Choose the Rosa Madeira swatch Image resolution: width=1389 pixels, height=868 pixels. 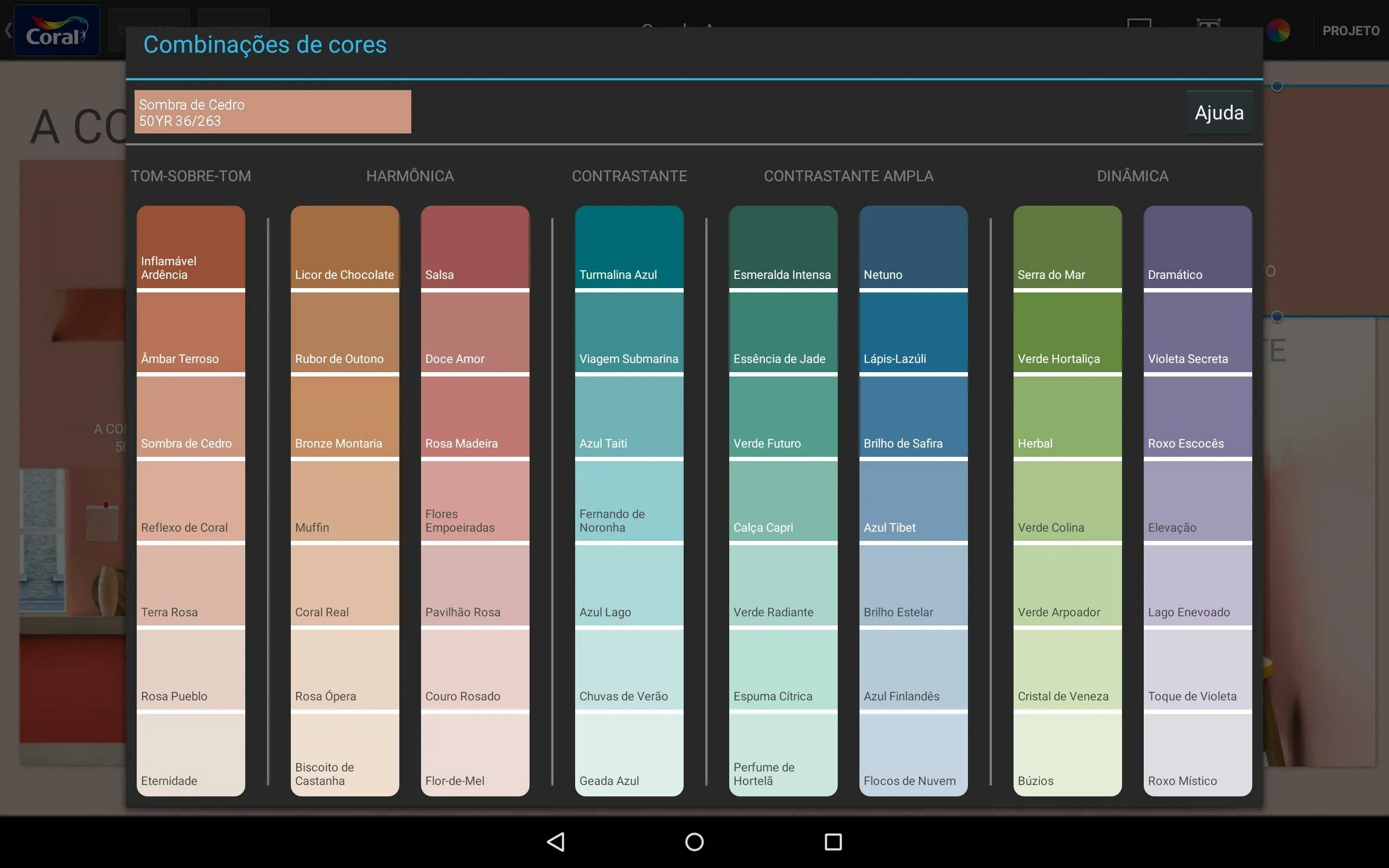pos(475,417)
